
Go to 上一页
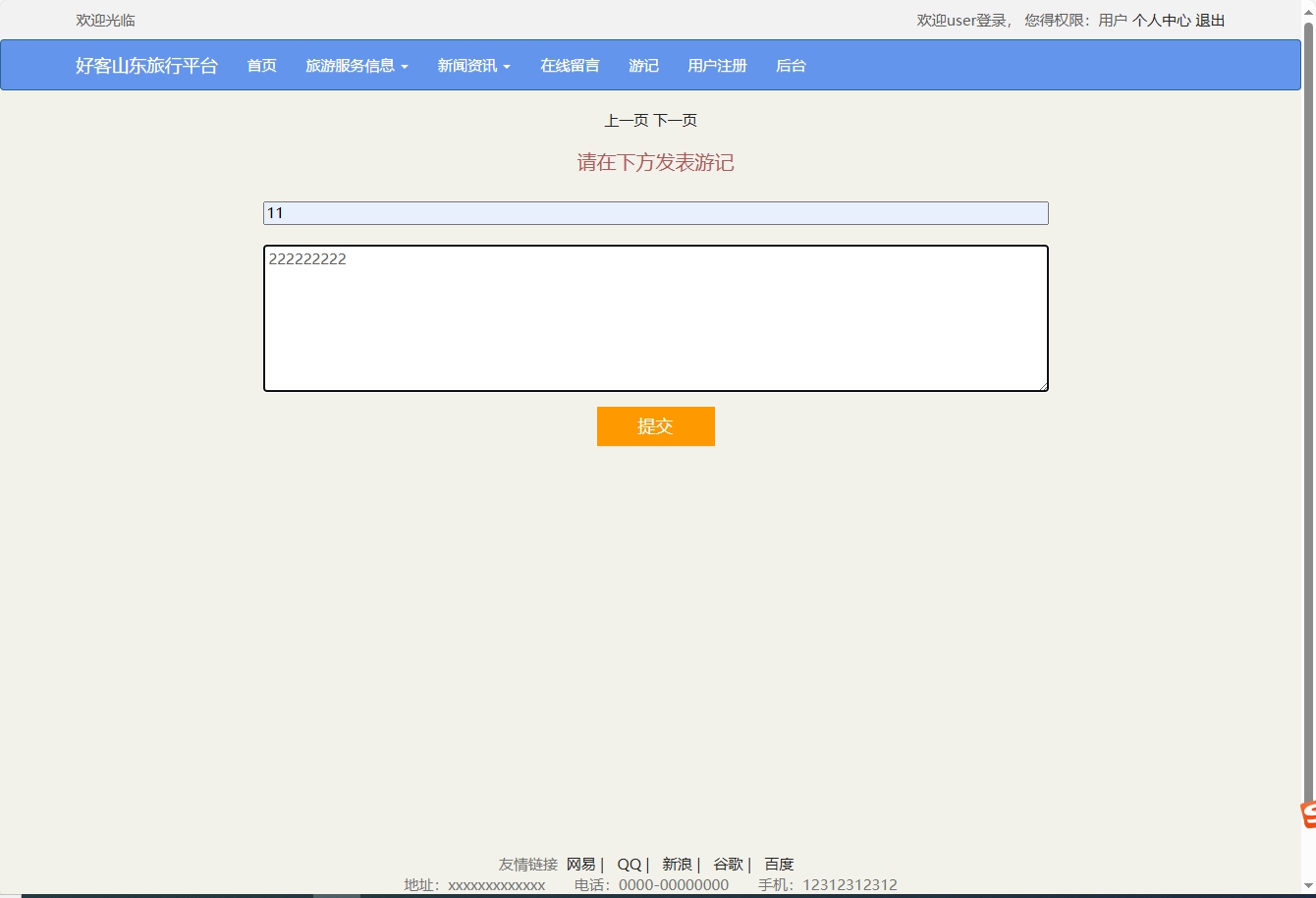(627, 121)
